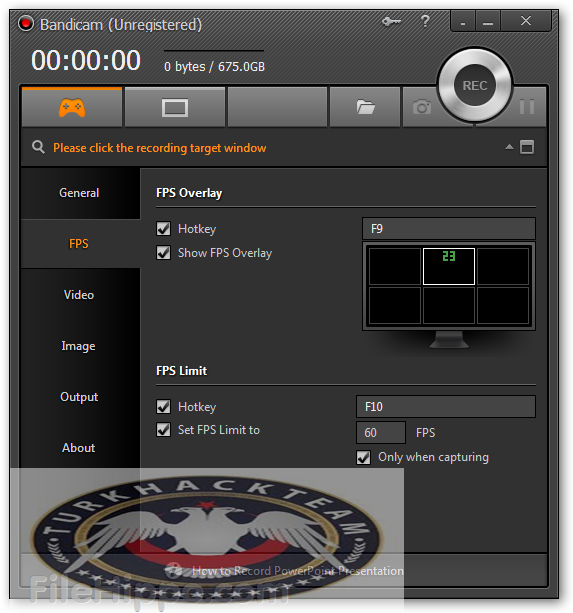573x613 pixels.
Task: Open help with the question mark icon
Action: pos(425,21)
